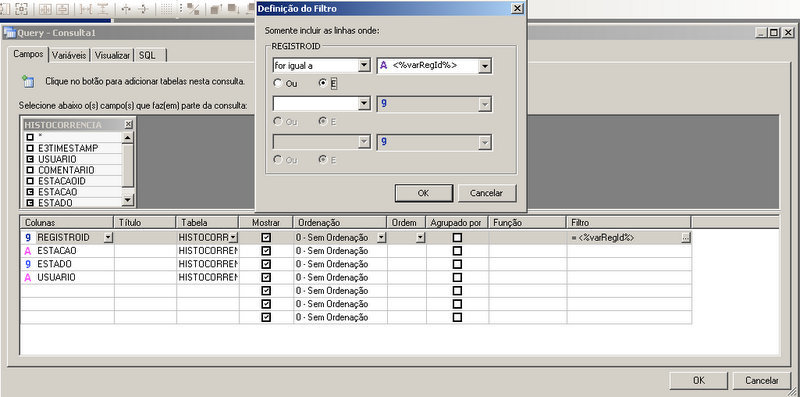
Task: Click the make same height toolbar icon
Action: point(62,8)
